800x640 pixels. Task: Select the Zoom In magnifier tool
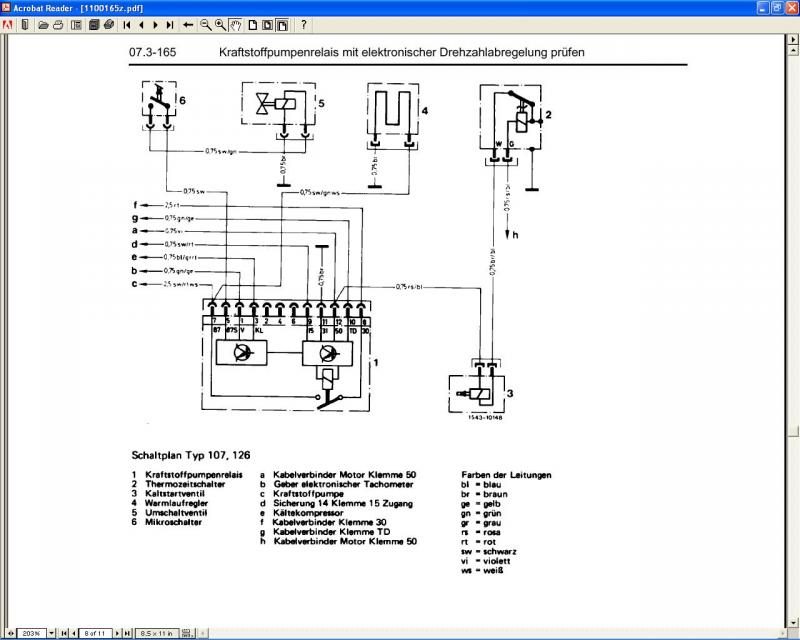click(220, 24)
